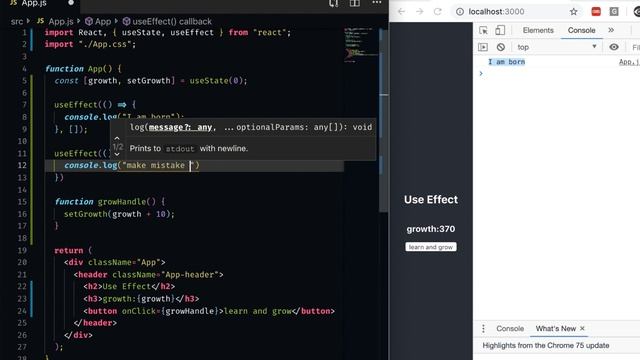Image resolution: width=640 pixels, height=360 pixels.
Task: Select the What's New drawer tab
Action: [556, 329]
